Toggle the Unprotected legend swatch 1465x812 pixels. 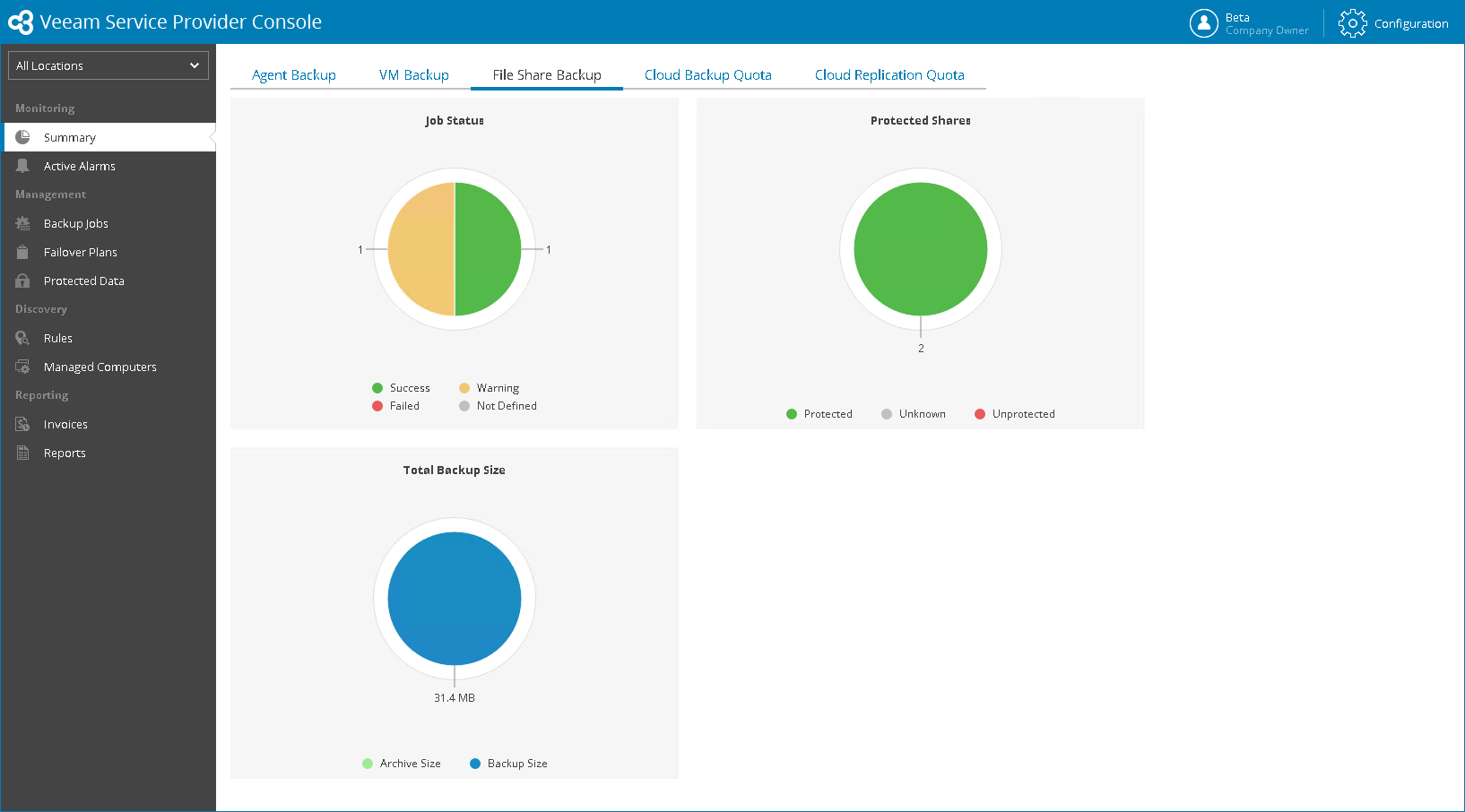tap(980, 414)
